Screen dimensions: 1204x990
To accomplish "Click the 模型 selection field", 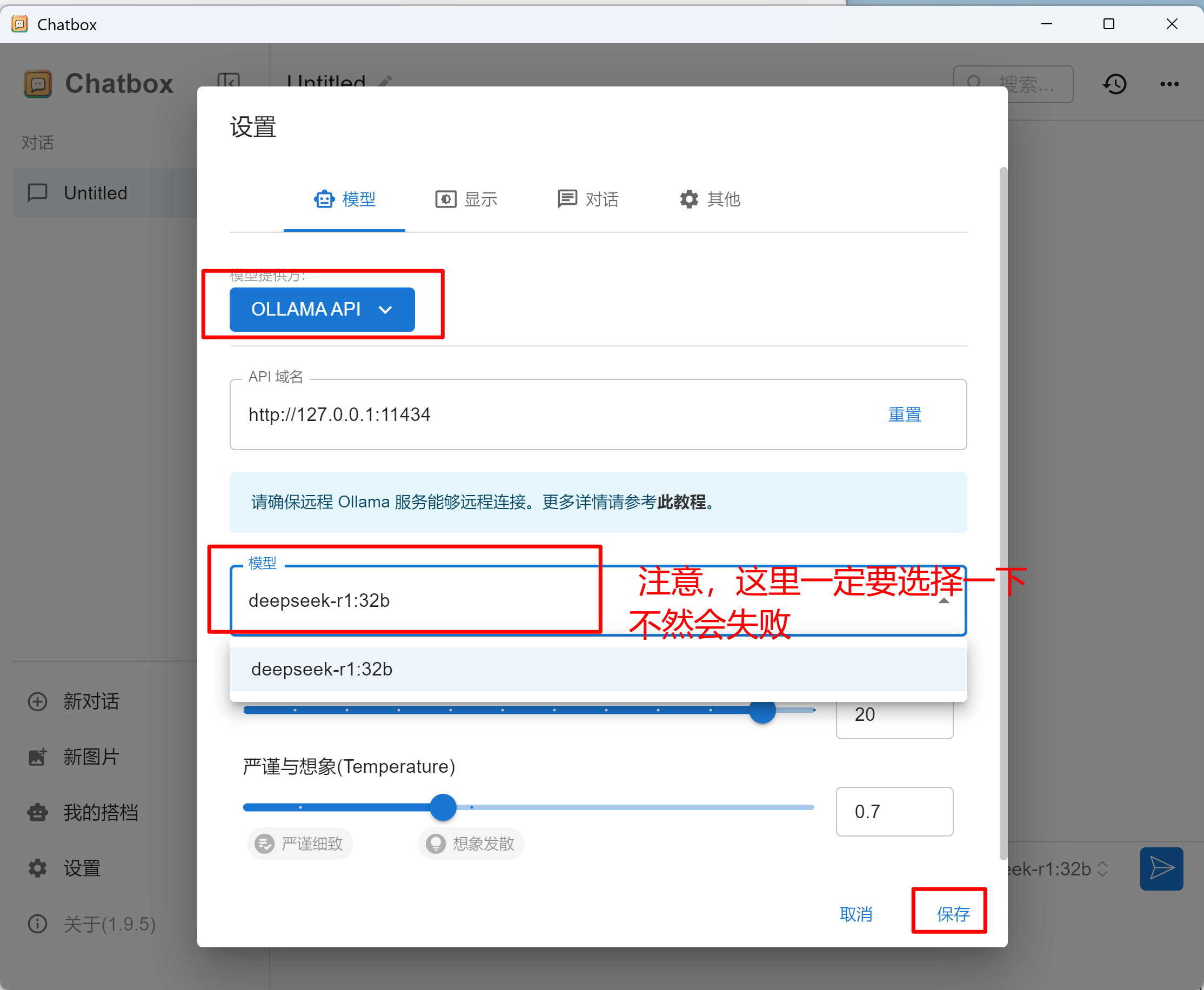I will pyautogui.click(x=598, y=600).
